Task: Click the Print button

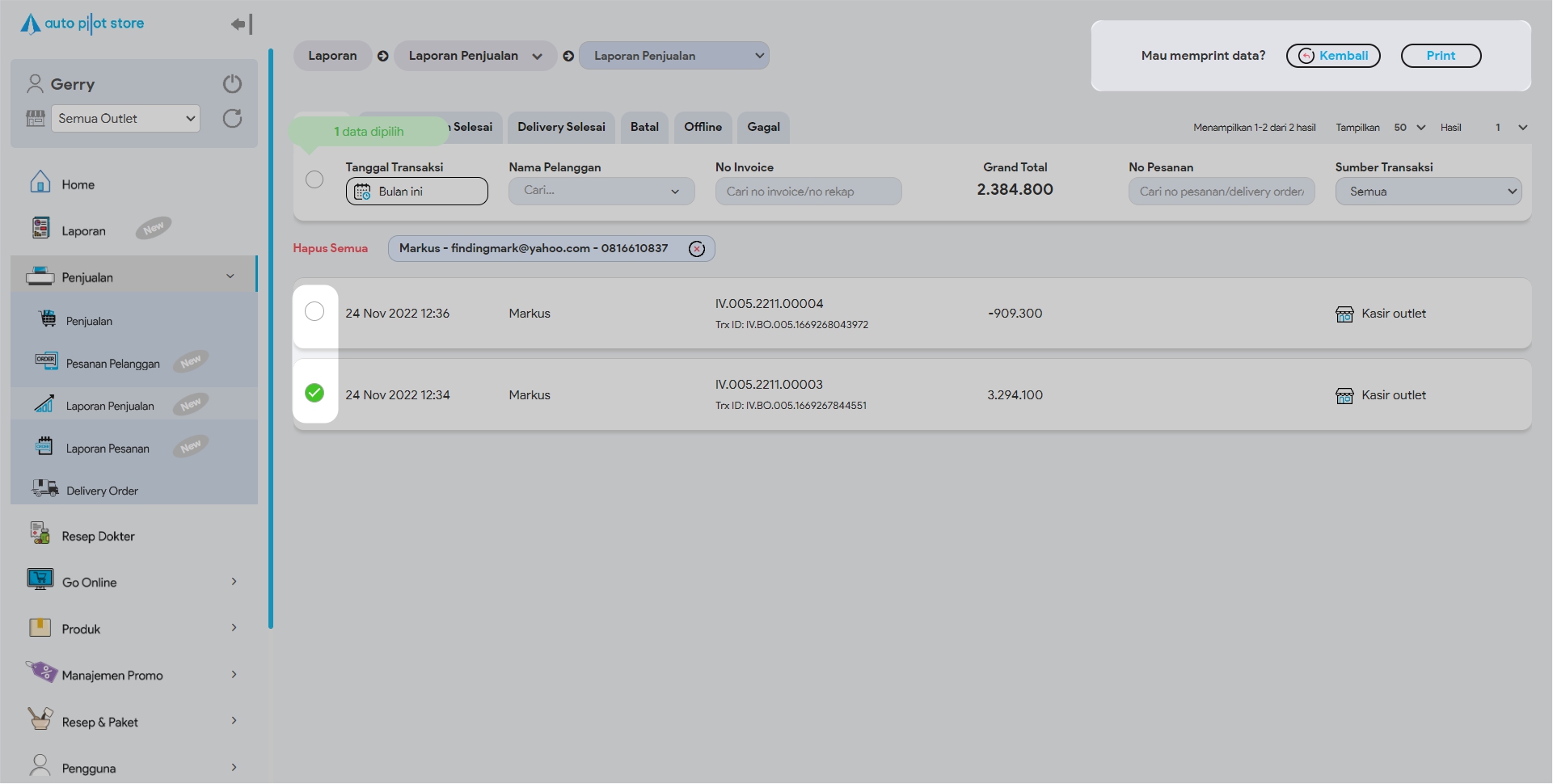Action: tap(1440, 56)
